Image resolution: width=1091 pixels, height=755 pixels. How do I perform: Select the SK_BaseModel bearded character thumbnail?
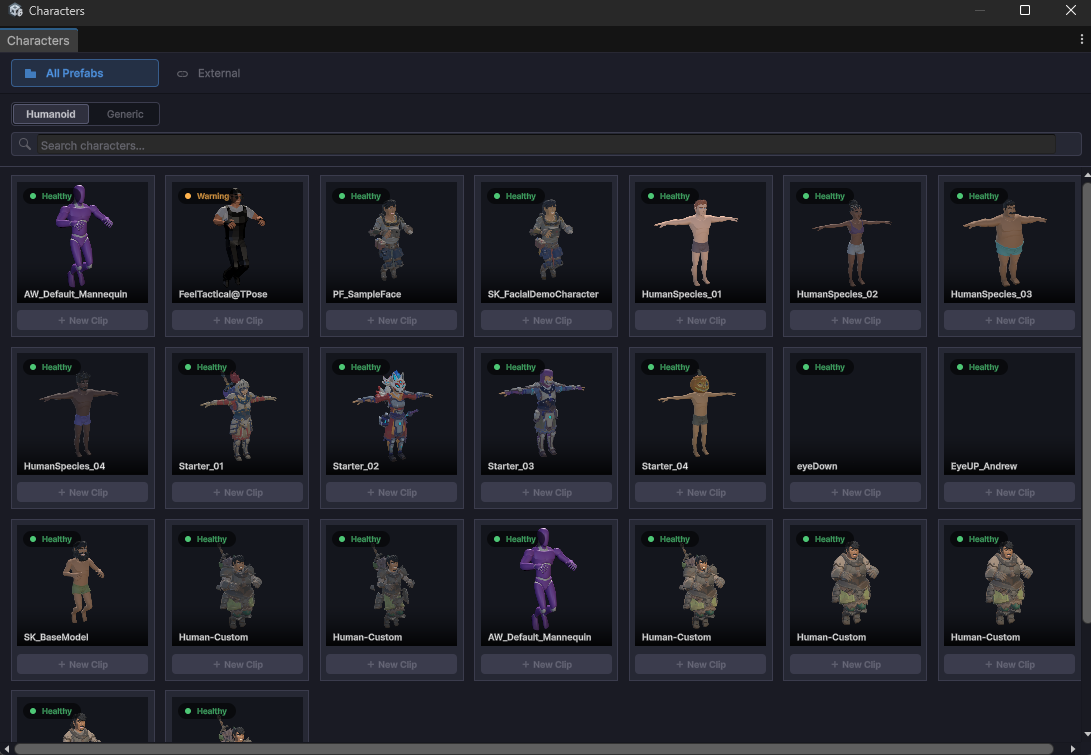click(x=83, y=585)
